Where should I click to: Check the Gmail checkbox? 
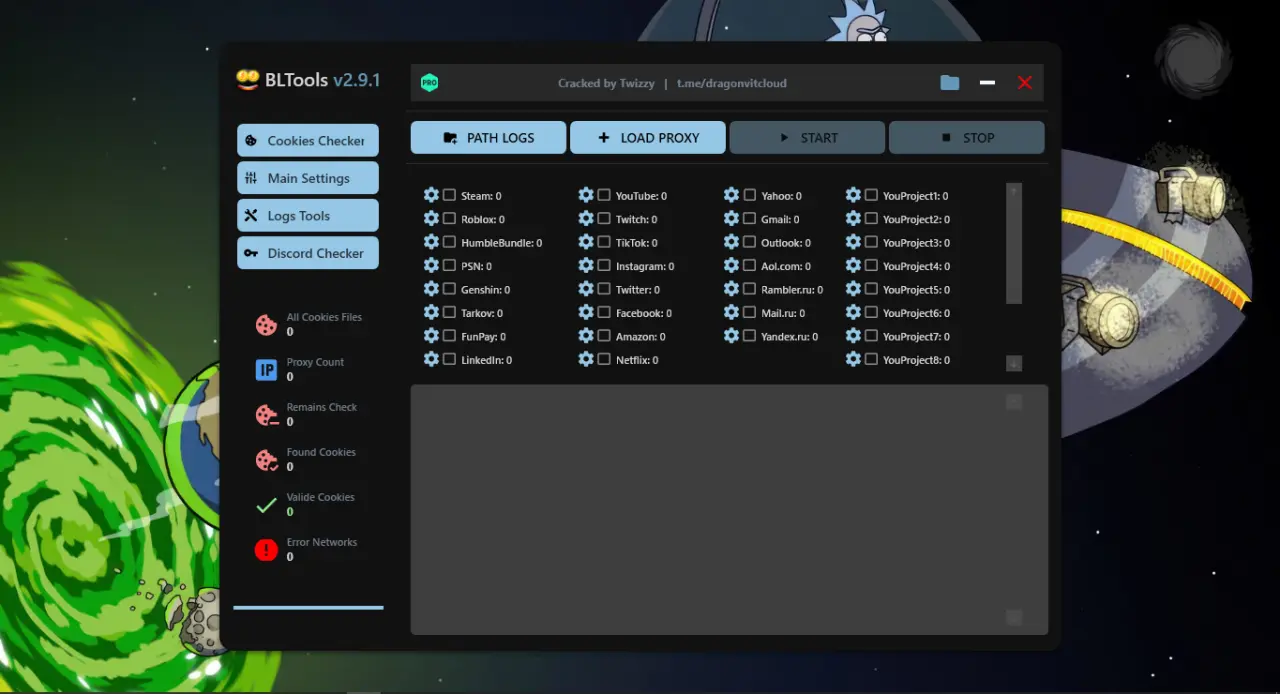(x=749, y=218)
